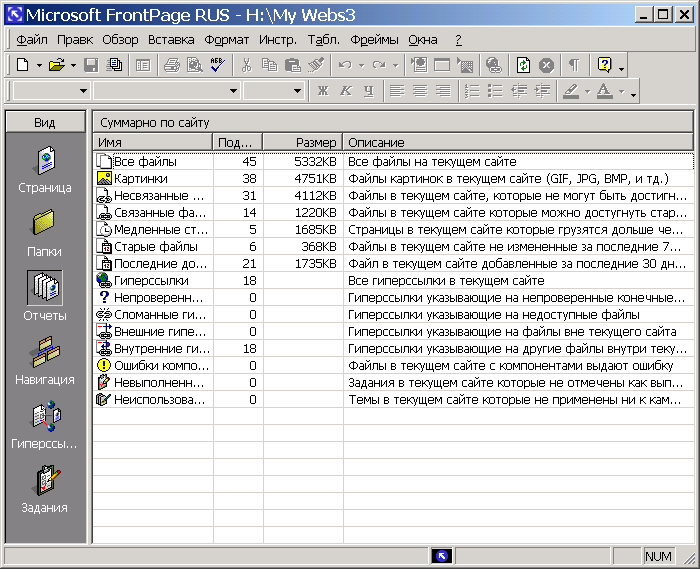Click the Cut scissors icon
The width and height of the screenshot is (700, 569).
coord(246,65)
